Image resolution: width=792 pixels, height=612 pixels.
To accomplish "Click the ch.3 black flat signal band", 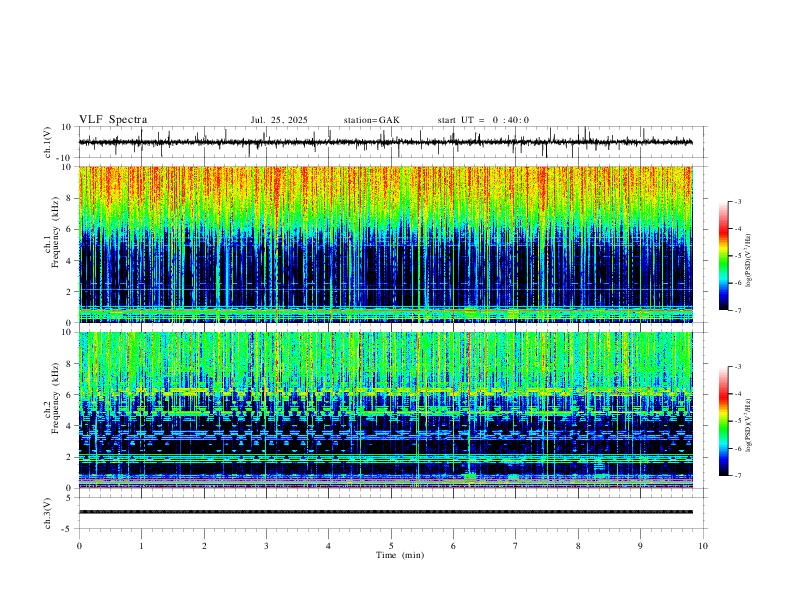I will click(x=385, y=512).
